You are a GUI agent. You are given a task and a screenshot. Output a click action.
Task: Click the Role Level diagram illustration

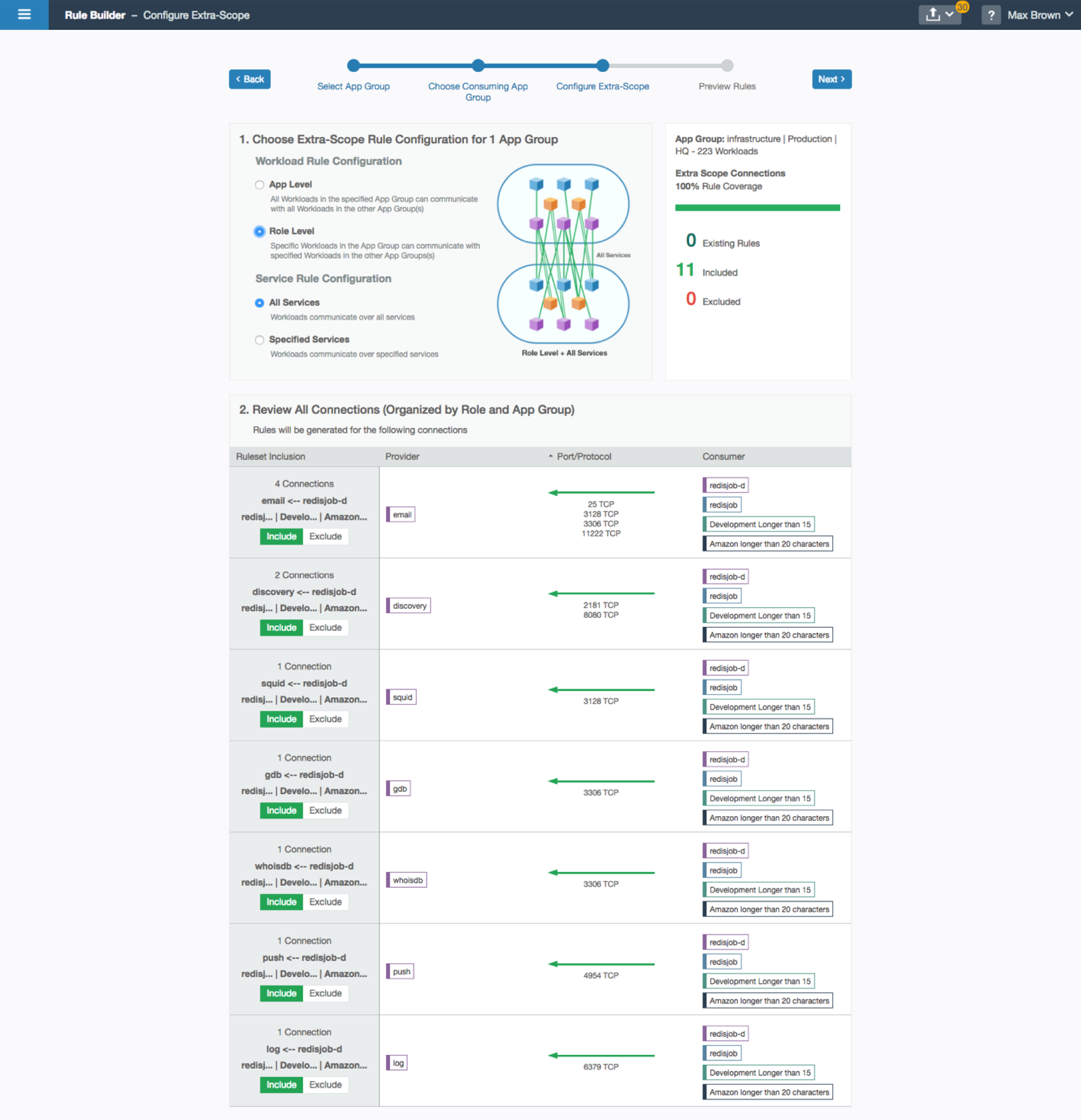click(563, 254)
